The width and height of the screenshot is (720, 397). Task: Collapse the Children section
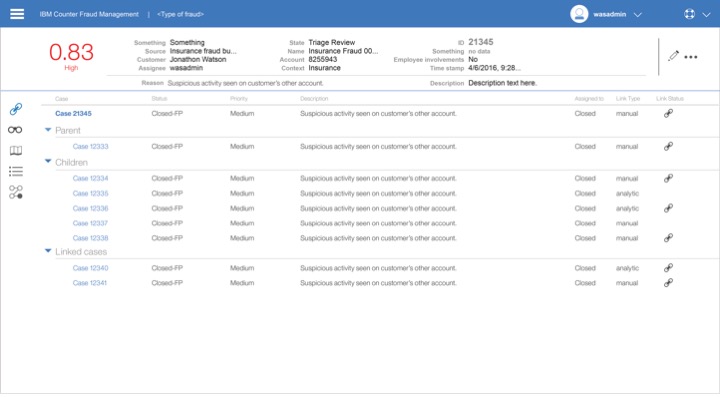(48, 161)
